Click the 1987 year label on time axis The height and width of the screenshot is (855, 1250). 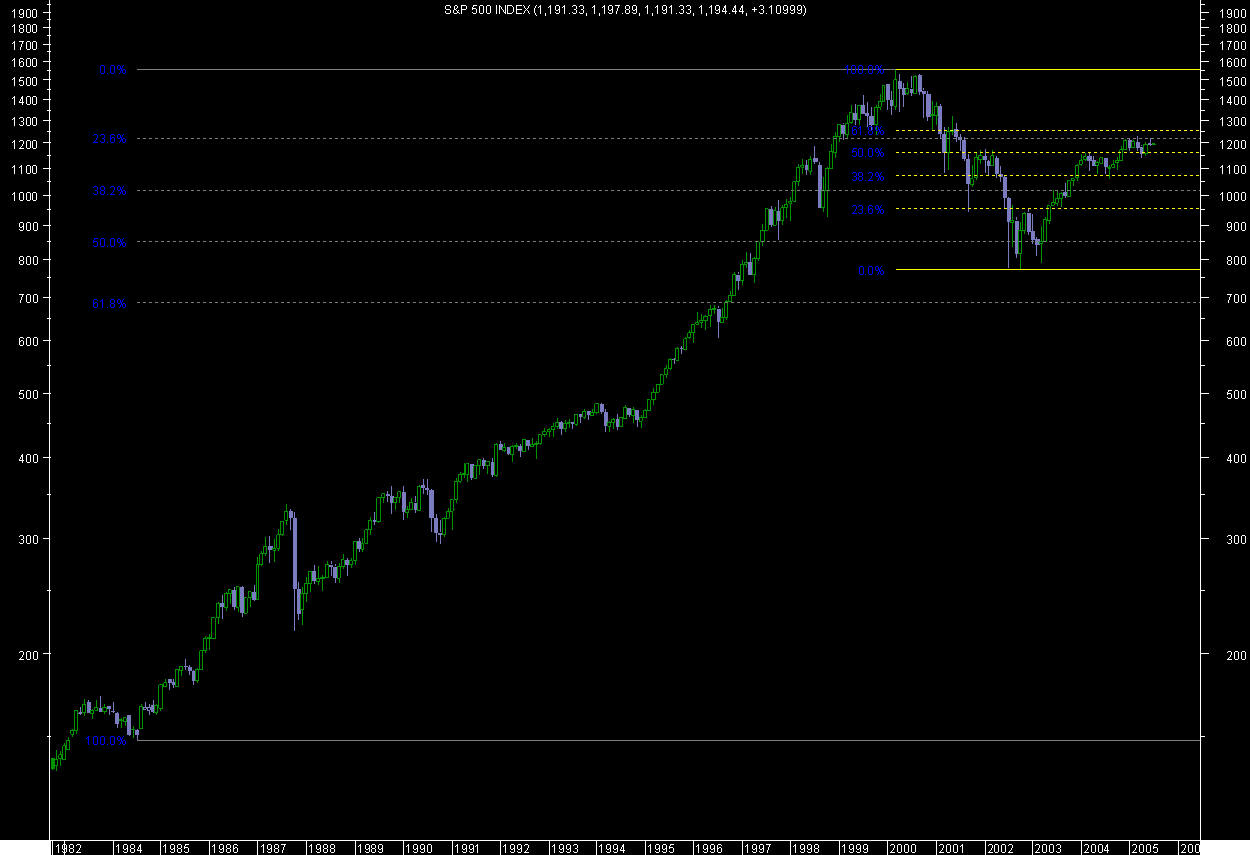coord(274,848)
